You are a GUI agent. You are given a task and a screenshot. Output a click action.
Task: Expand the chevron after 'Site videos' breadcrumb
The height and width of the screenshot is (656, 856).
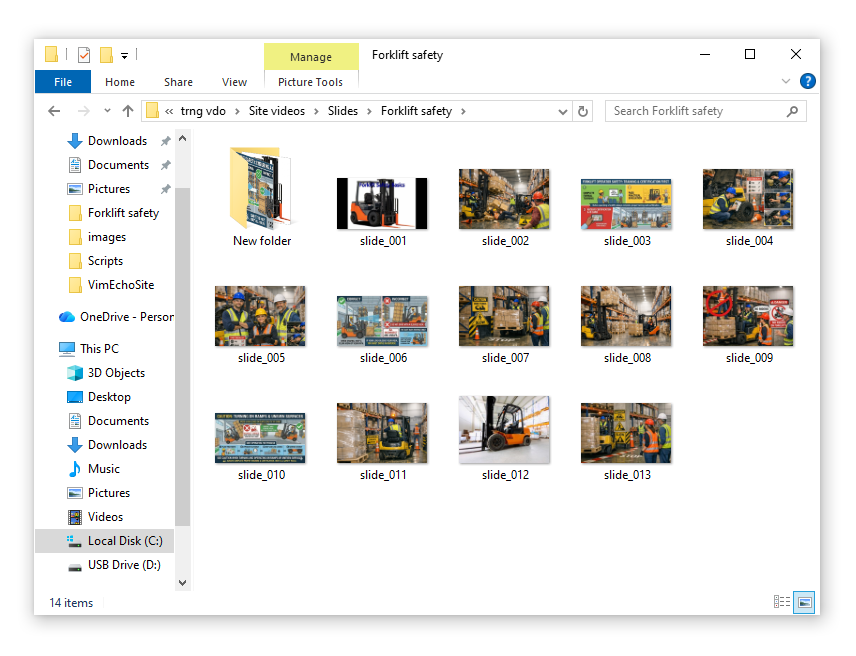[x=316, y=111]
